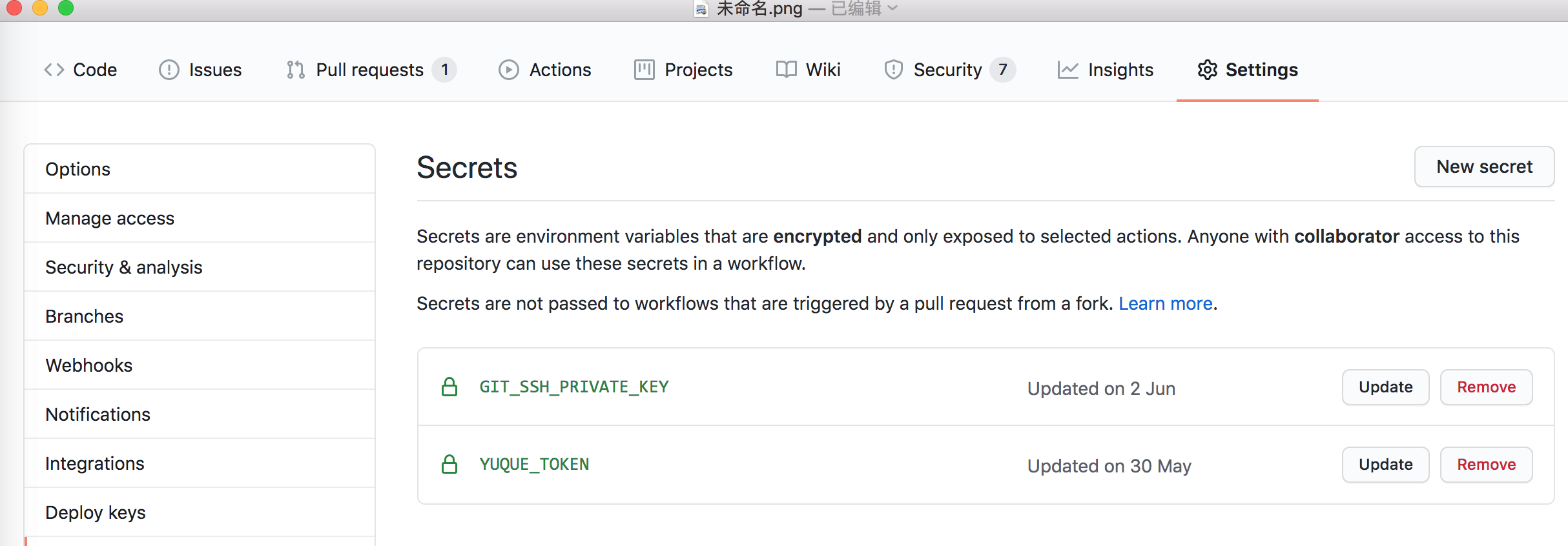Image resolution: width=1568 pixels, height=546 pixels.
Task: Go to the Pull requests tab label
Action: (369, 70)
